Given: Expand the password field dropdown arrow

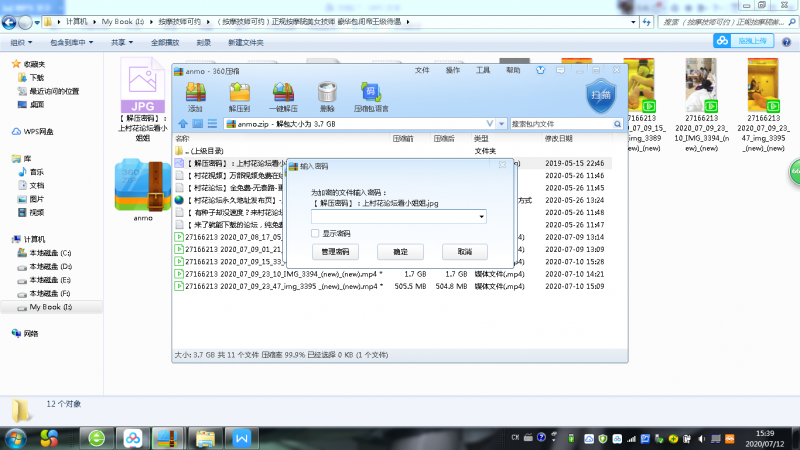Looking at the screenshot, I should tap(482, 216).
